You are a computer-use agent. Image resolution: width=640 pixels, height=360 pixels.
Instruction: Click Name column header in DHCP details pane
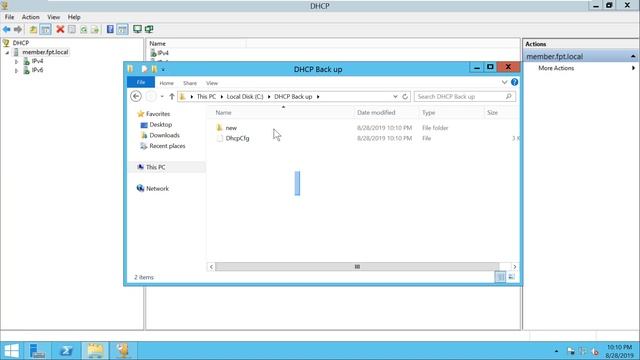[x=157, y=44]
